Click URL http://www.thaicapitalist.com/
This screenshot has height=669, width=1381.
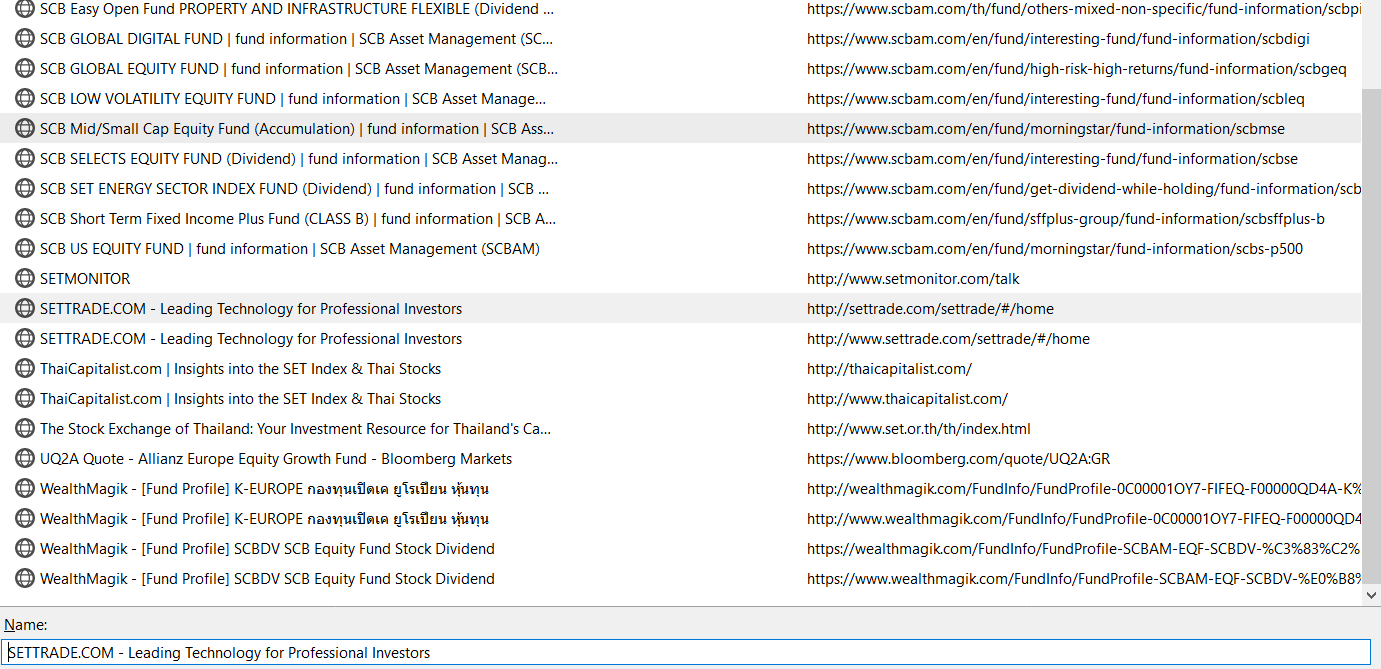point(907,399)
